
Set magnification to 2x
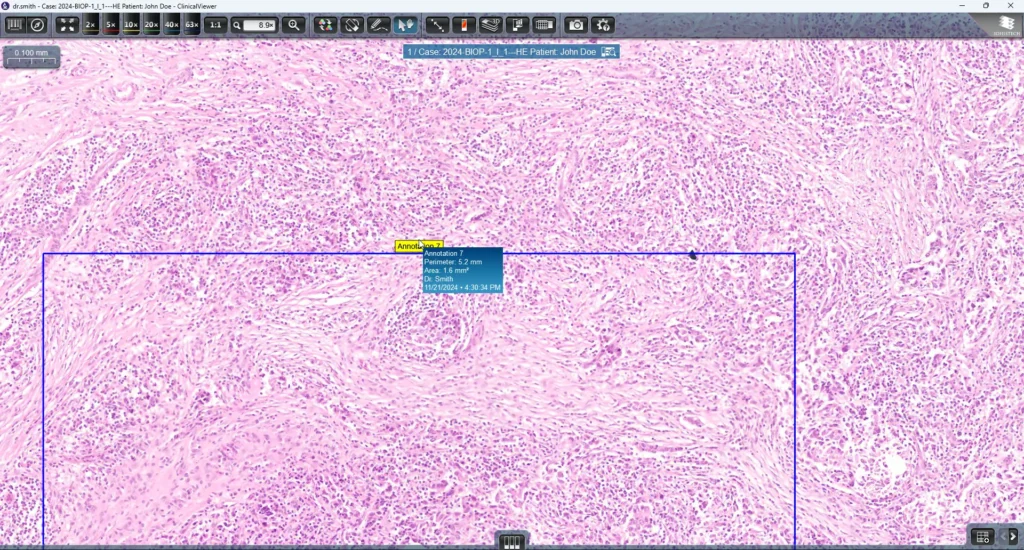pos(90,25)
